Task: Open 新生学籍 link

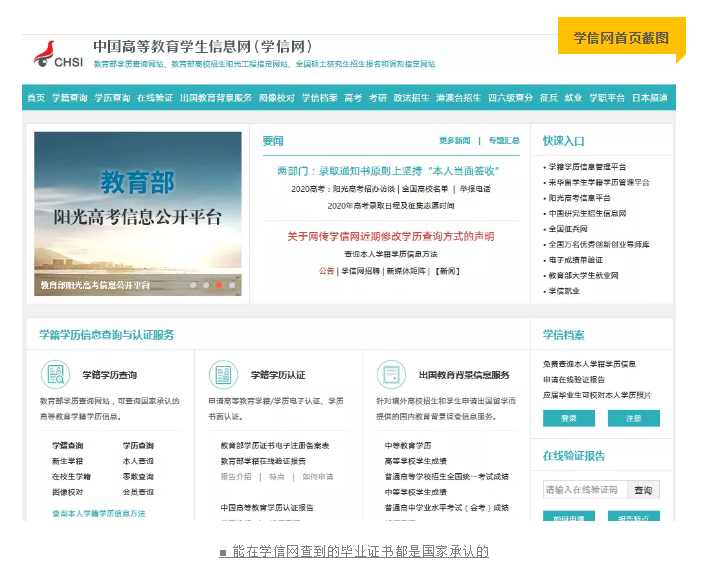Action: click(68, 461)
